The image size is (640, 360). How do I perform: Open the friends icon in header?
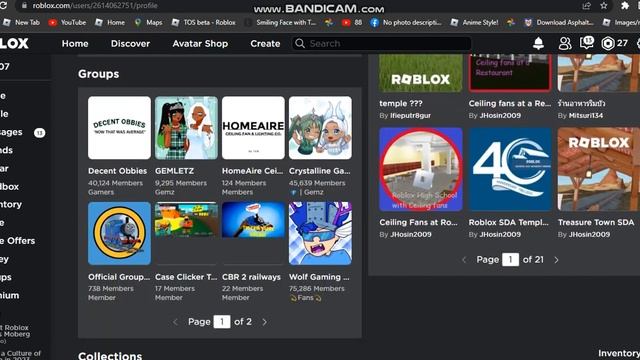click(x=564, y=43)
